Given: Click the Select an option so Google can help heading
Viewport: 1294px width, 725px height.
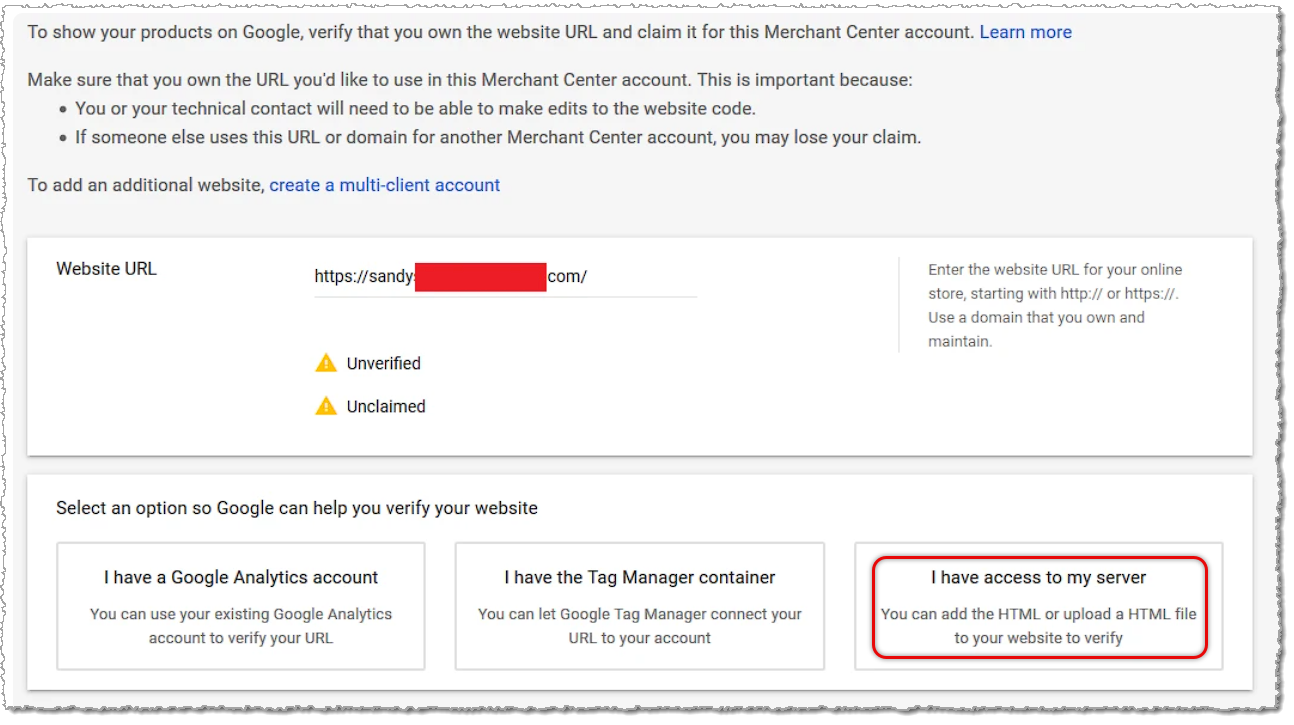Looking at the screenshot, I should 297,508.
